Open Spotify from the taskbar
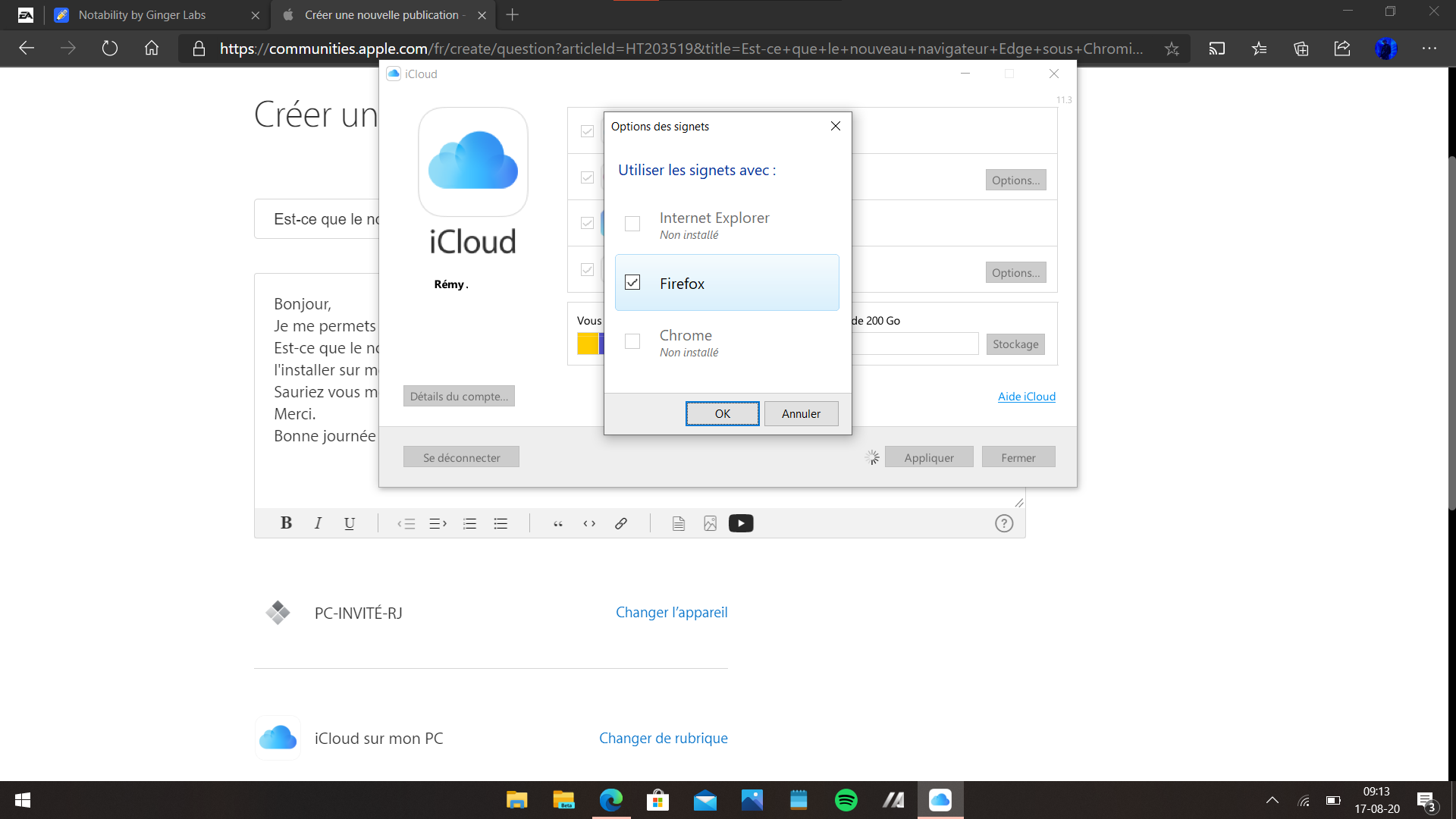The width and height of the screenshot is (1456, 819). pyautogui.click(x=846, y=800)
